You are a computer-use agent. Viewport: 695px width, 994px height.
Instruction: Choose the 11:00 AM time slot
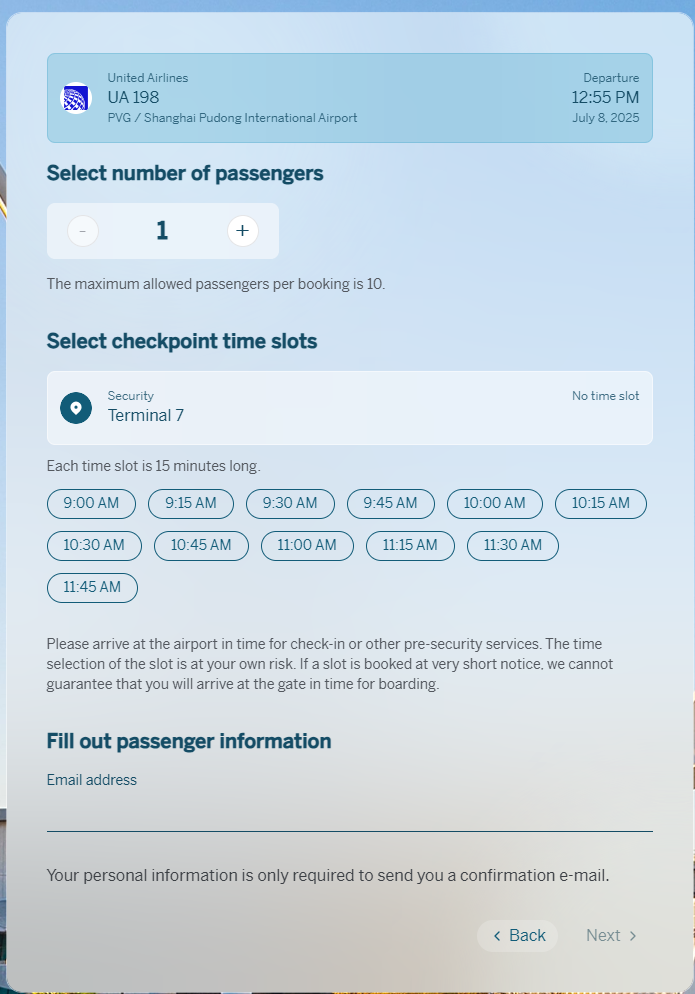(307, 546)
